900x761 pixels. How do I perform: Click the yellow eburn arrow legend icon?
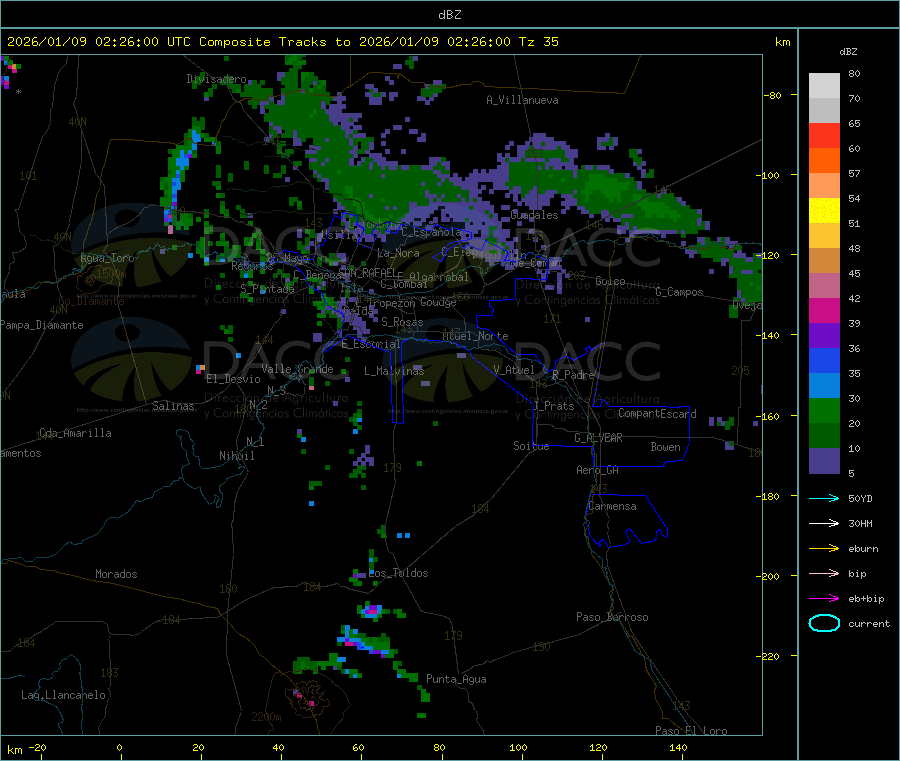(x=824, y=549)
